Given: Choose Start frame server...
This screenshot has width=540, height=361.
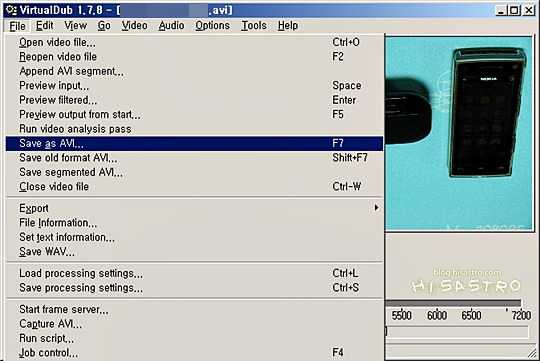Looking at the screenshot, I should pyautogui.click(x=194, y=310).
